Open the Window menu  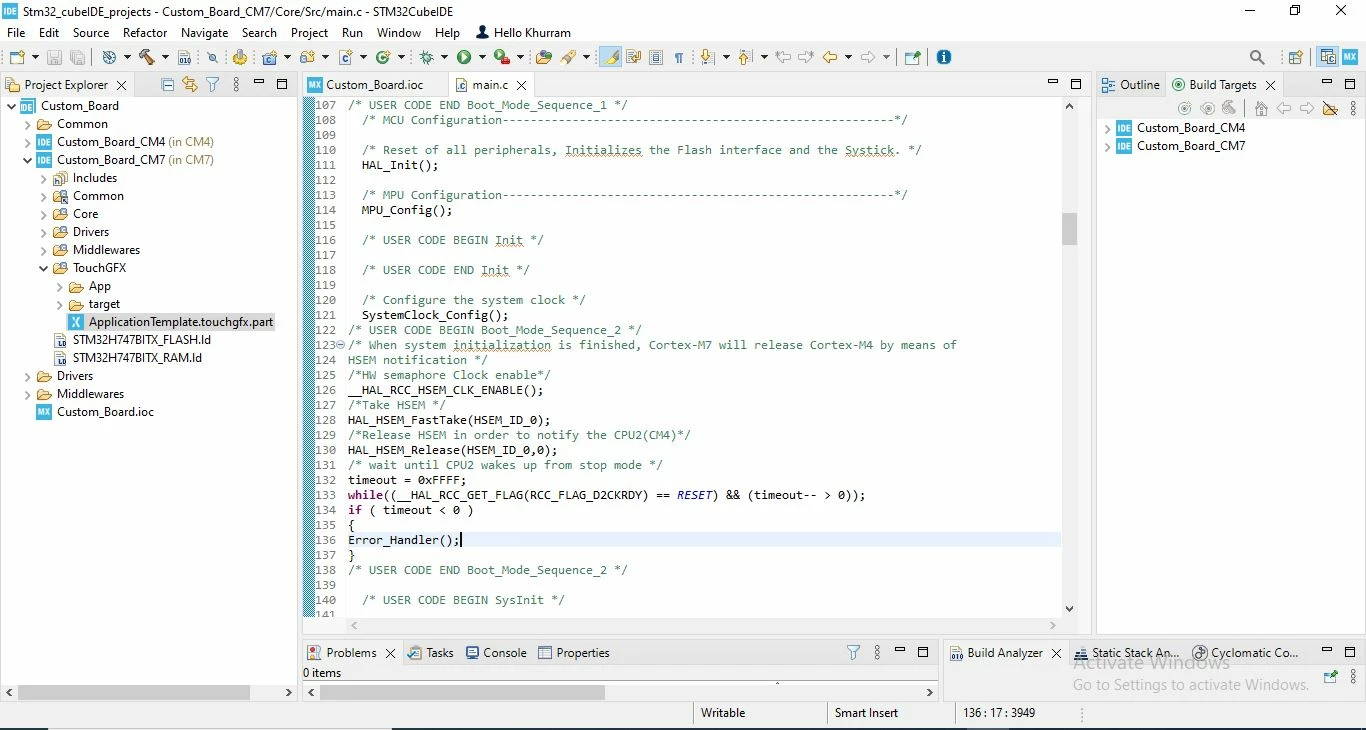[399, 33]
